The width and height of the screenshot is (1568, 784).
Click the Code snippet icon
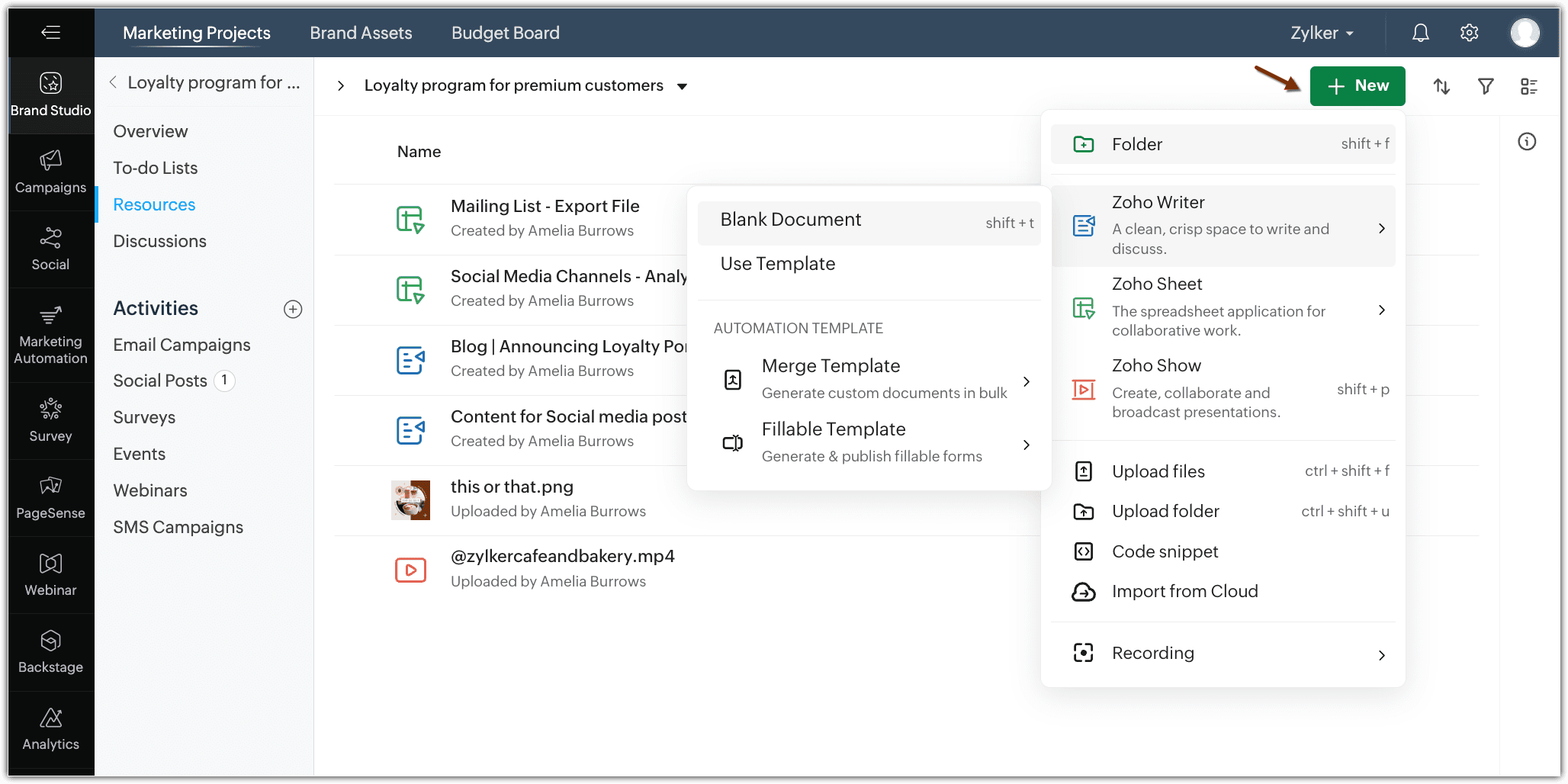pyautogui.click(x=1083, y=551)
